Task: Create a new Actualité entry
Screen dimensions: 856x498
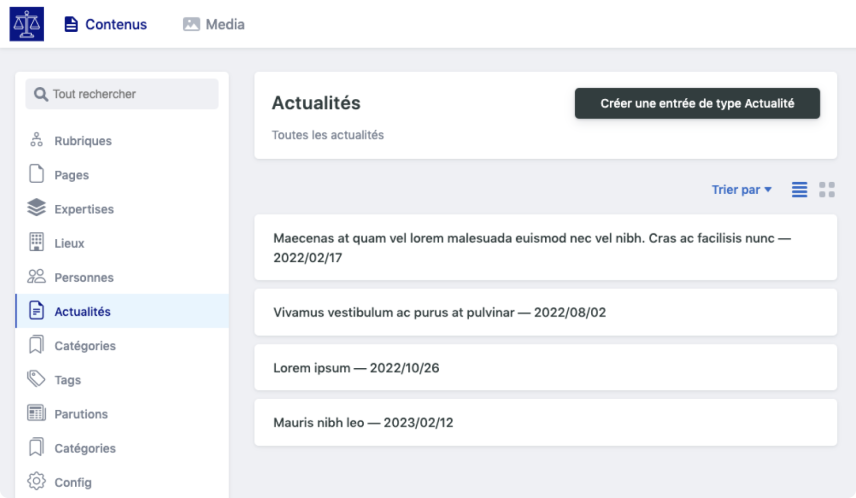Action: click(697, 103)
